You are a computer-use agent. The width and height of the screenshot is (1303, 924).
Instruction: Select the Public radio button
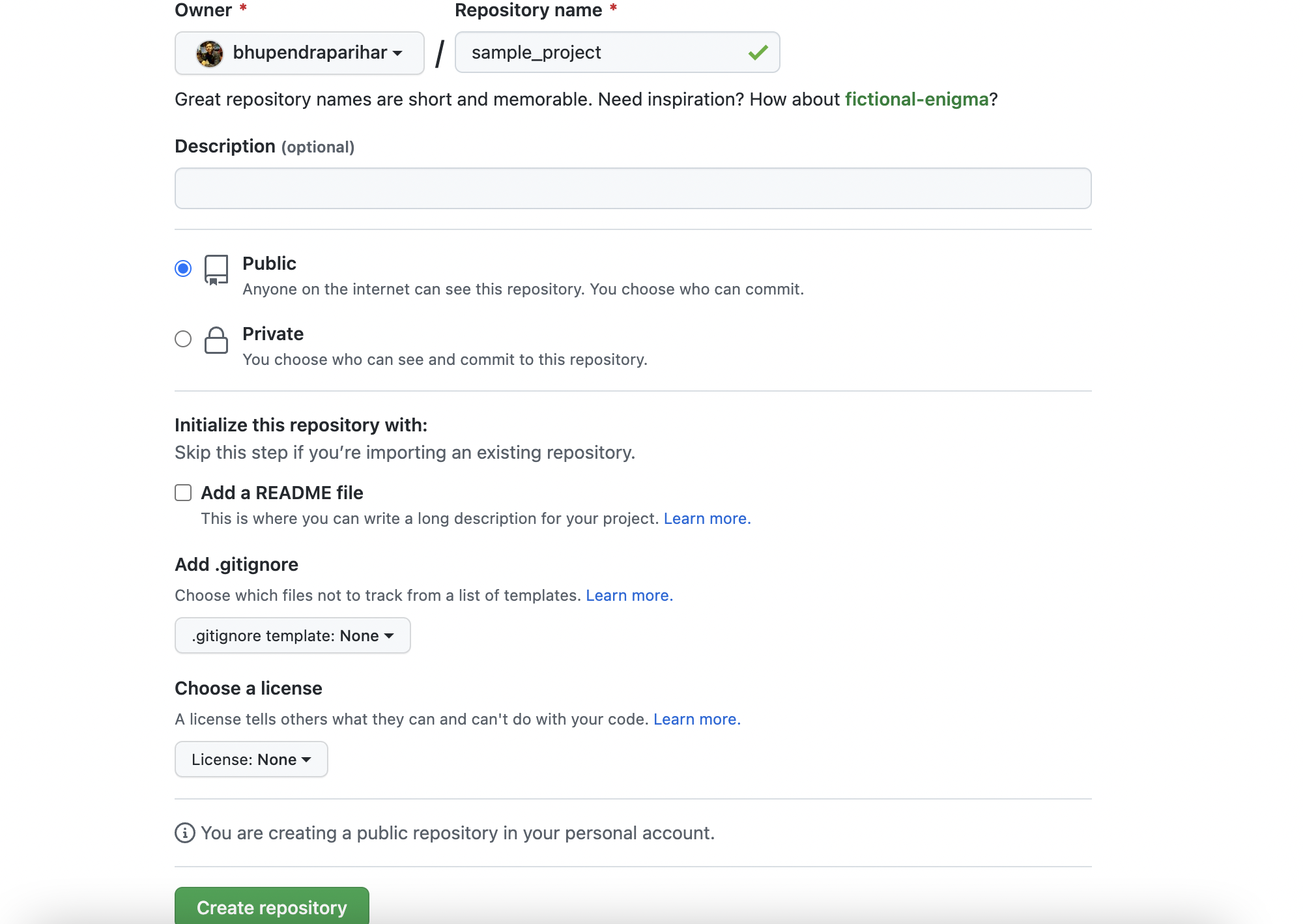183,268
